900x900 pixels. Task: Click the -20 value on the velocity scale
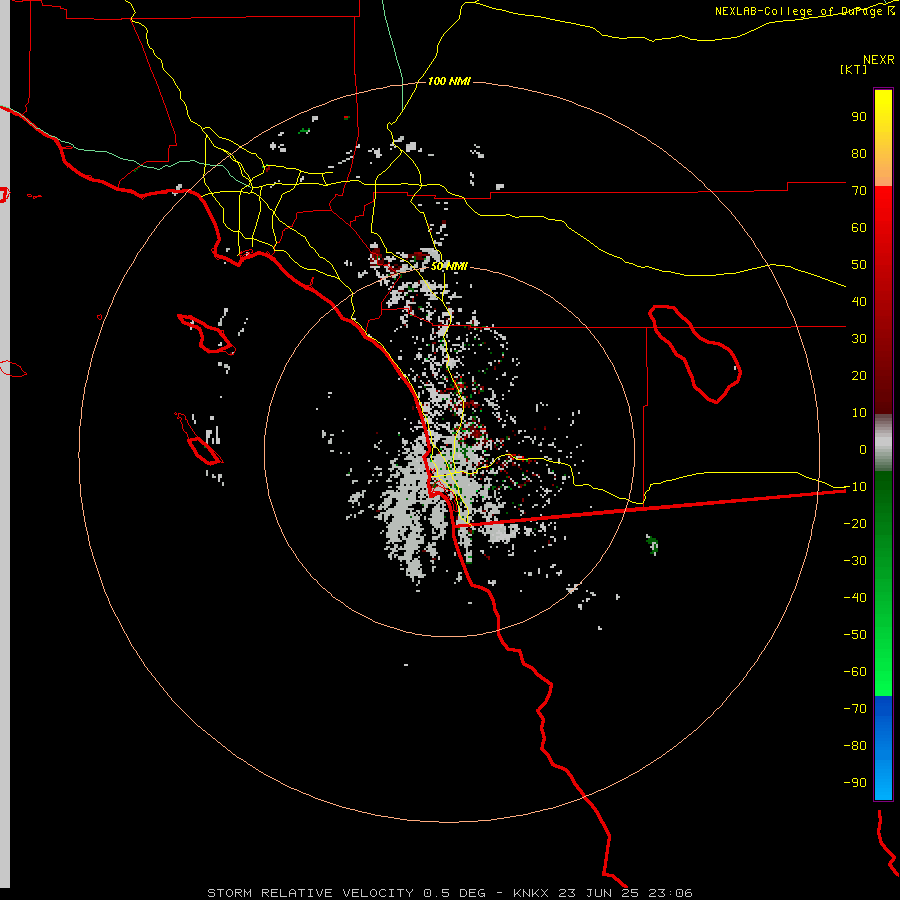tap(855, 524)
